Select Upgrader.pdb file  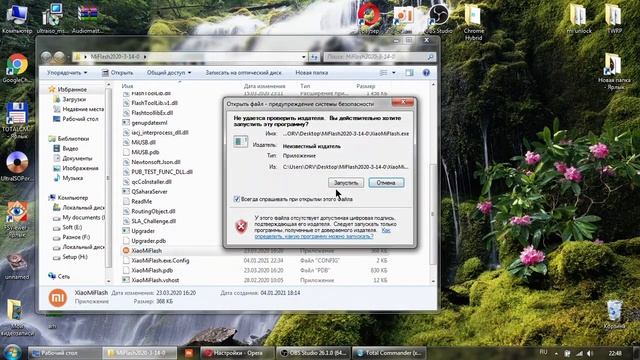[144, 241]
